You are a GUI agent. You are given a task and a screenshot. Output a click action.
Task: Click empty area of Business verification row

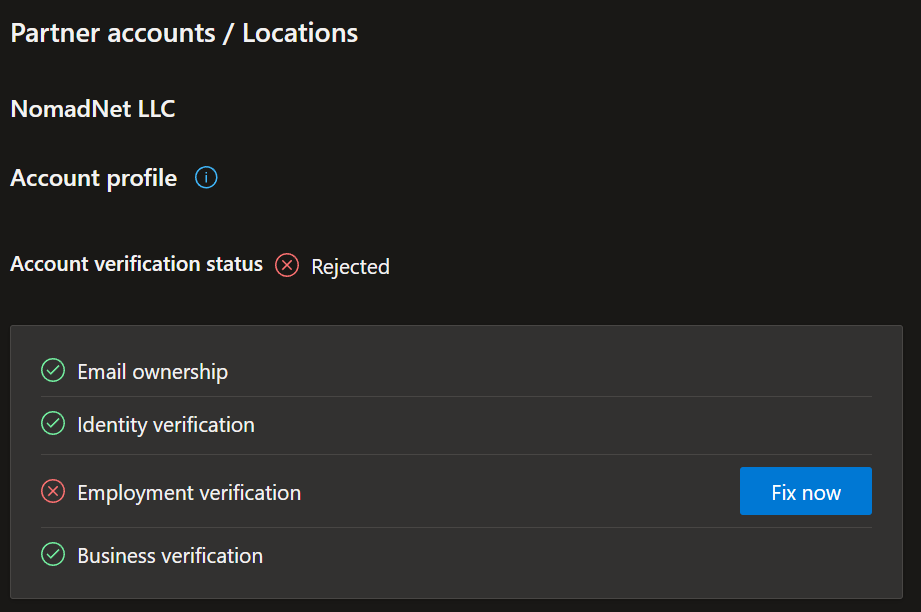[x=564, y=555]
